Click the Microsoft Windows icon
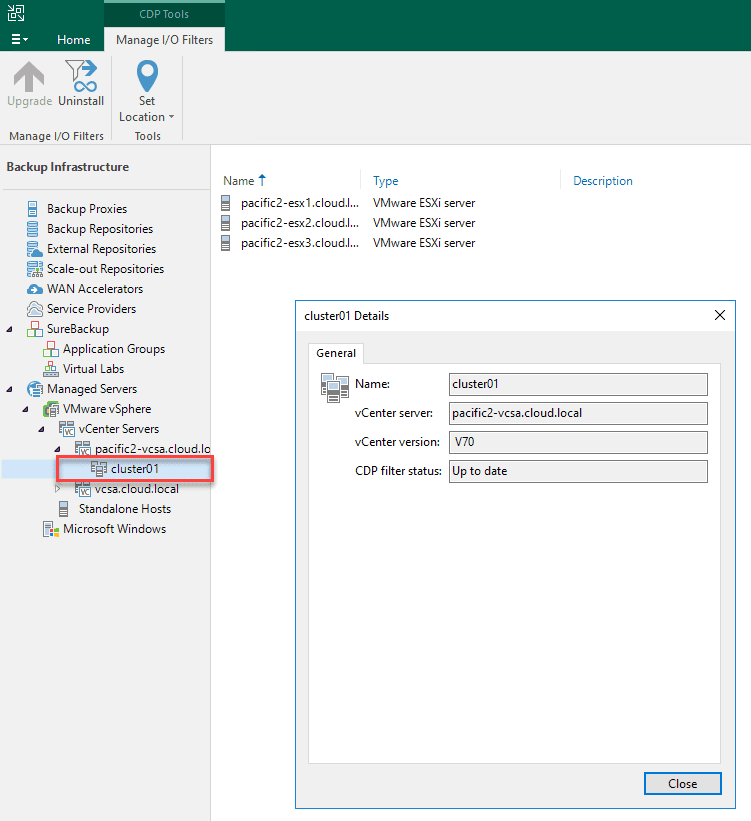This screenshot has height=821, width=751. pos(51,529)
